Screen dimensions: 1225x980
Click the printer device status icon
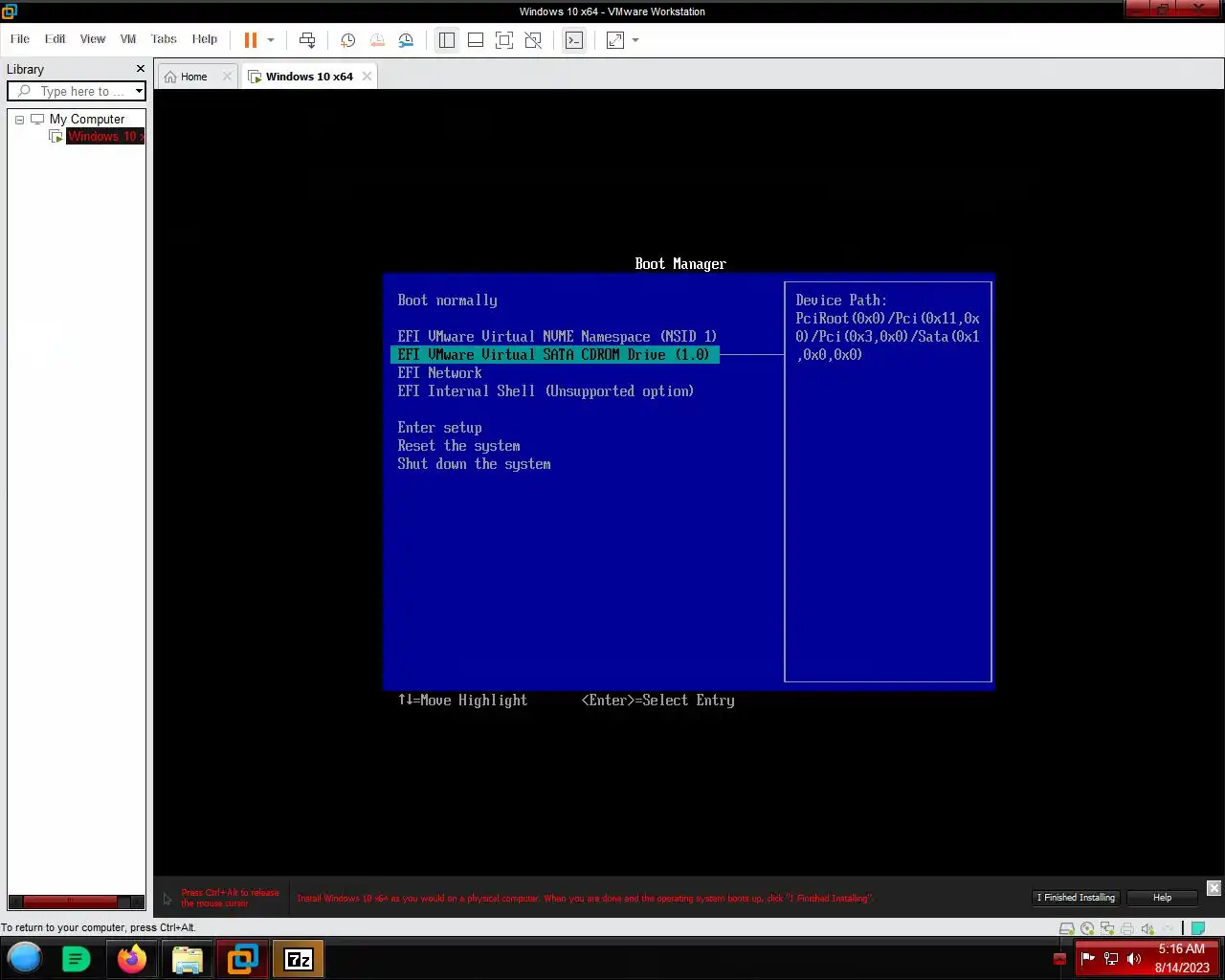click(1127, 928)
